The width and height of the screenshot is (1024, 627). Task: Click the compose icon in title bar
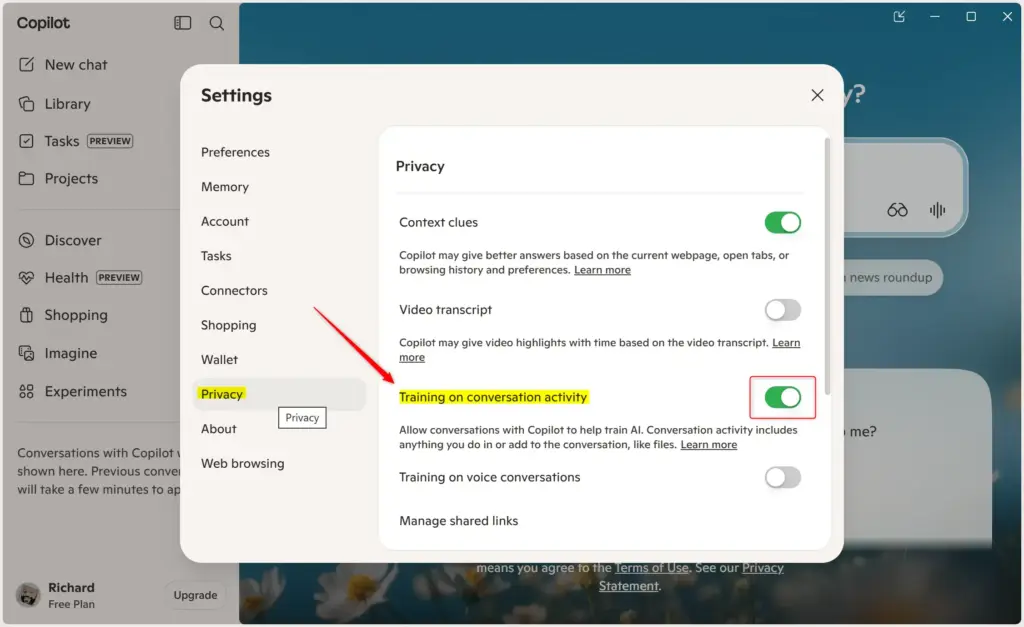pos(899,16)
